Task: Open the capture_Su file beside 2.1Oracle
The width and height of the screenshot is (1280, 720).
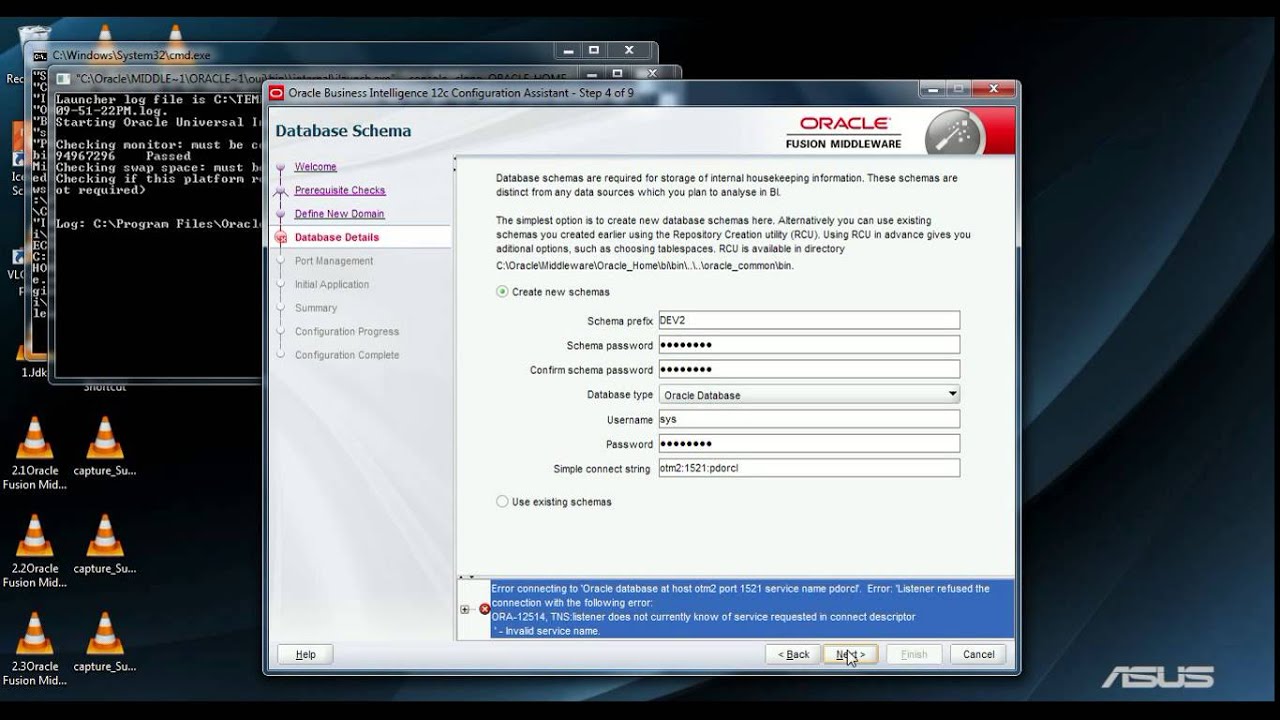Action: (105, 446)
